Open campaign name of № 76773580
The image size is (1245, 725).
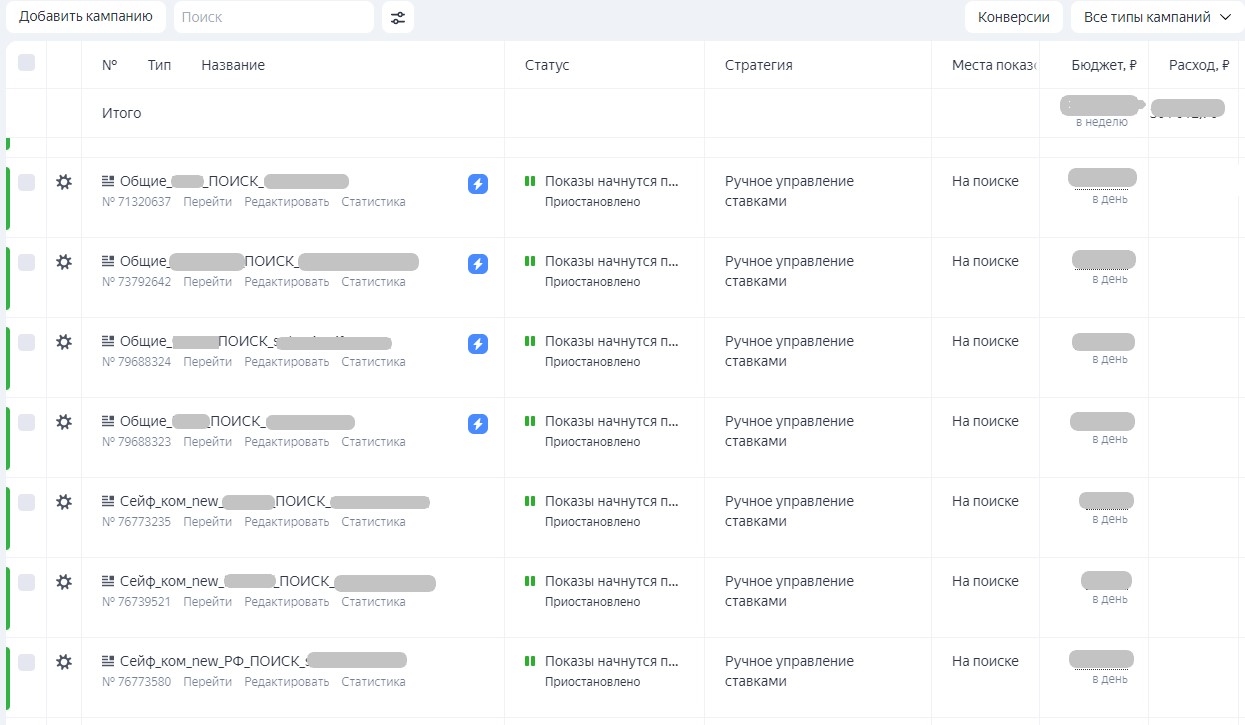click(x=263, y=661)
